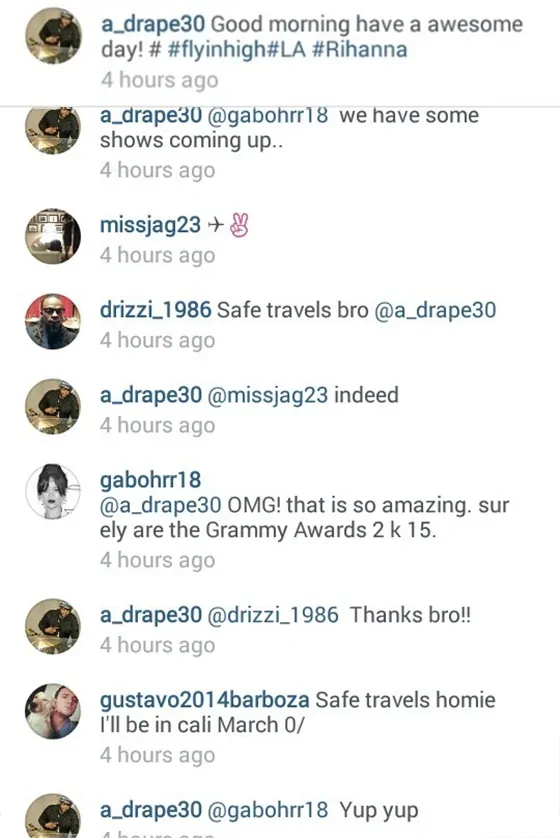Open missjag23's profile picture

[x=53, y=236]
